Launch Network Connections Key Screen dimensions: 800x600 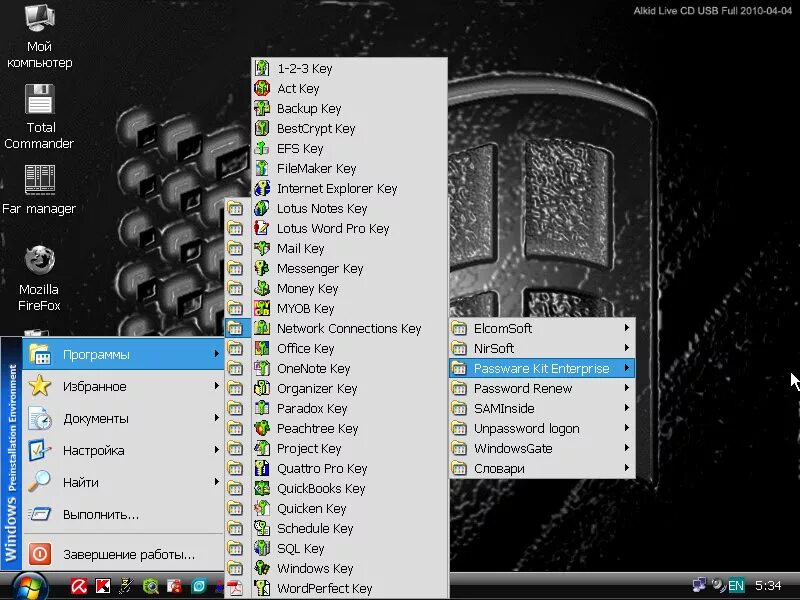[349, 329]
